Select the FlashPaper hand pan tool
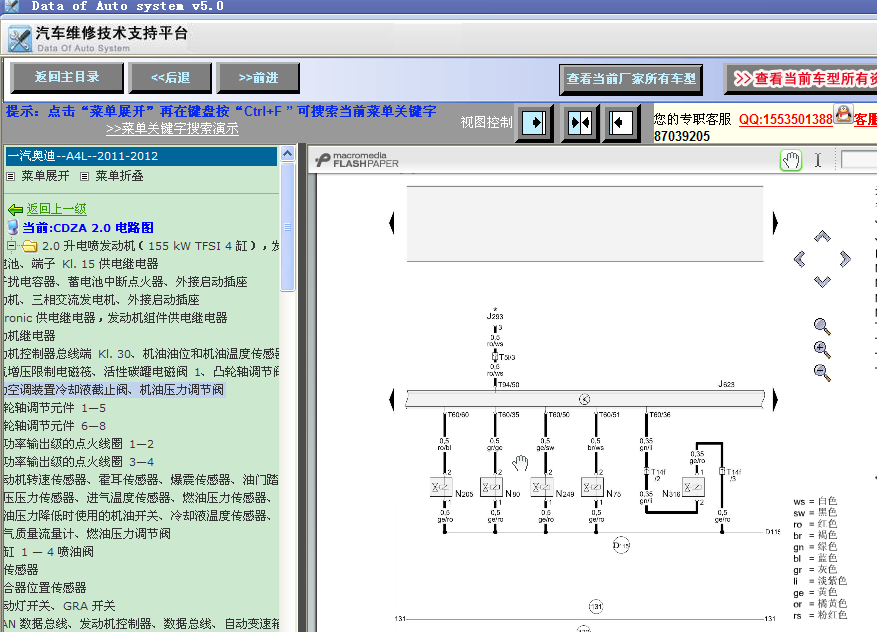The height and width of the screenshot is (632, 877). (x=790, y=161)
